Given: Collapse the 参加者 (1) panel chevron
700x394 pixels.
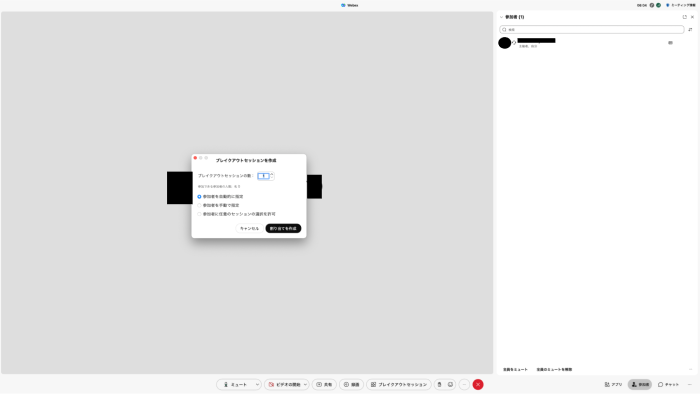Looking at the screenshot, I should (x=501, y=17).
